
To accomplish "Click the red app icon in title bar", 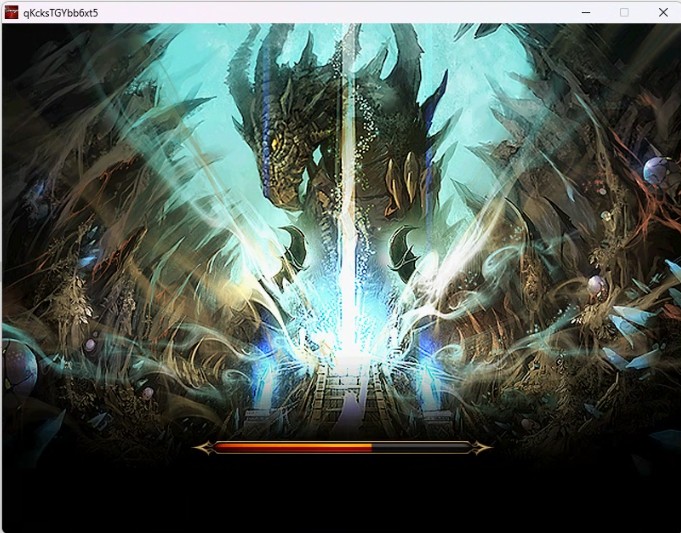I will [x=11, y=13].
